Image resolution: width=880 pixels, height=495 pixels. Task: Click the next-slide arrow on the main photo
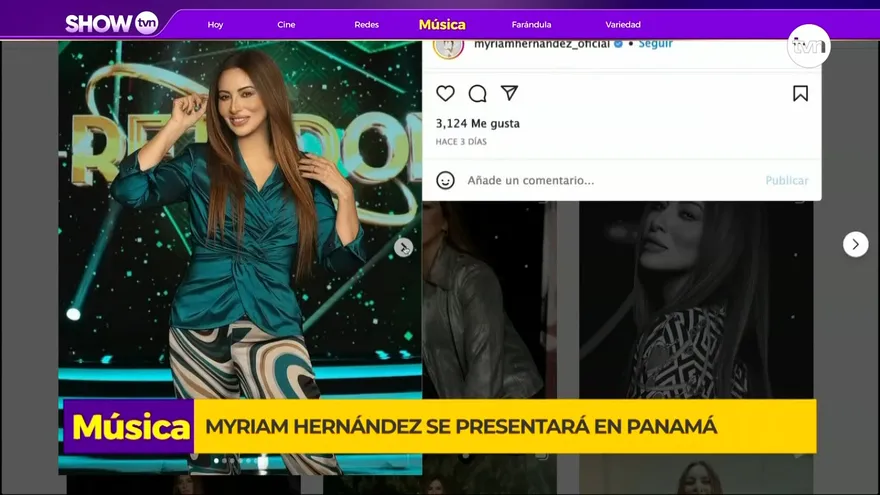point(403,247)
